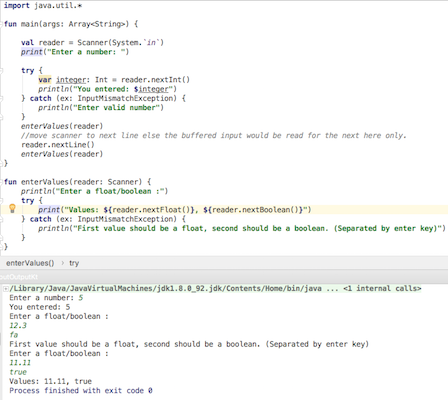This screenshot has height=400, width=448.
Task: Select the 'try' breadcrumb item
Action: [x=74, y=263]
